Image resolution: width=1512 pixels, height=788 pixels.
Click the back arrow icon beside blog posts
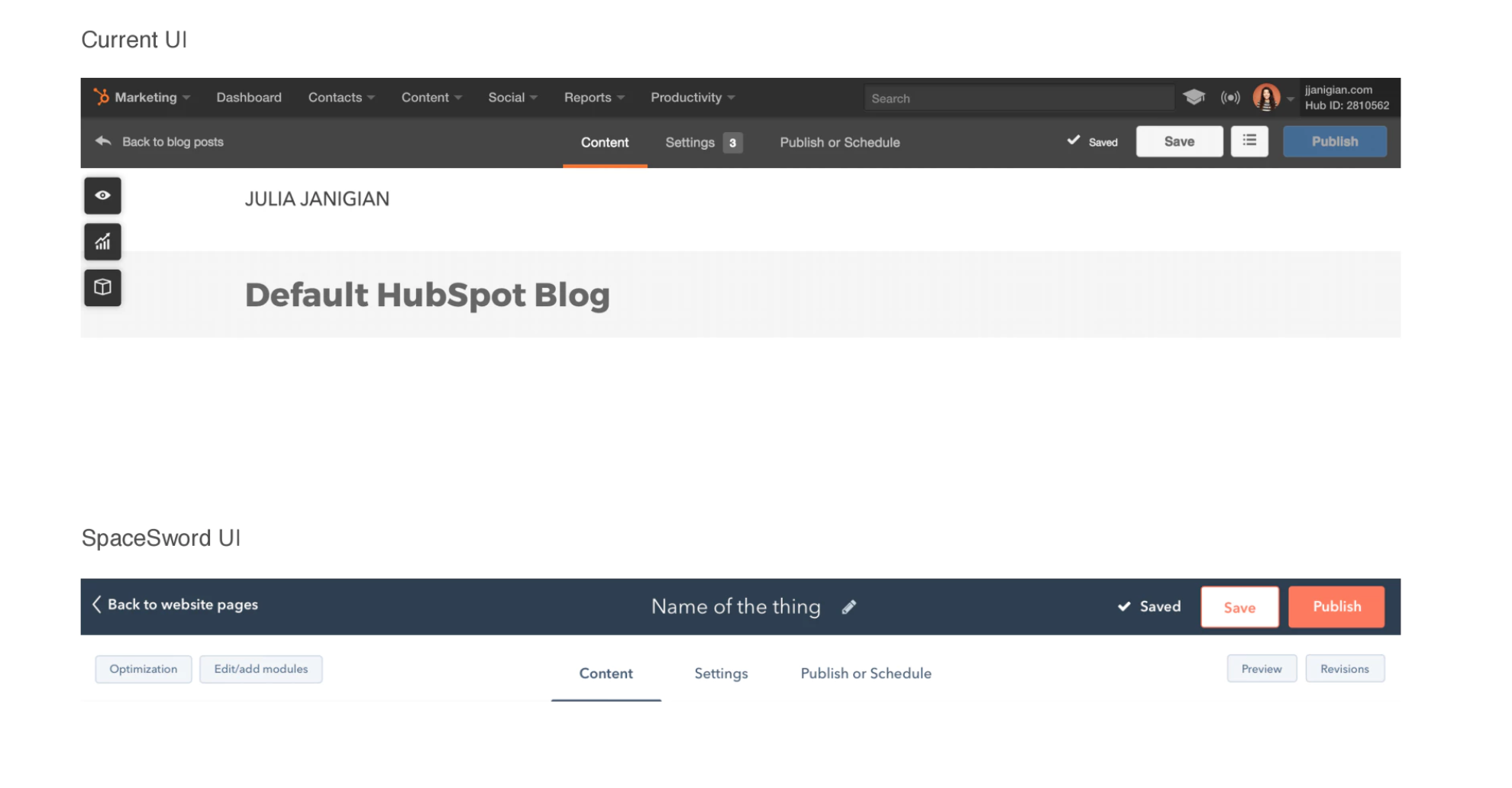(x=103, y=141)
